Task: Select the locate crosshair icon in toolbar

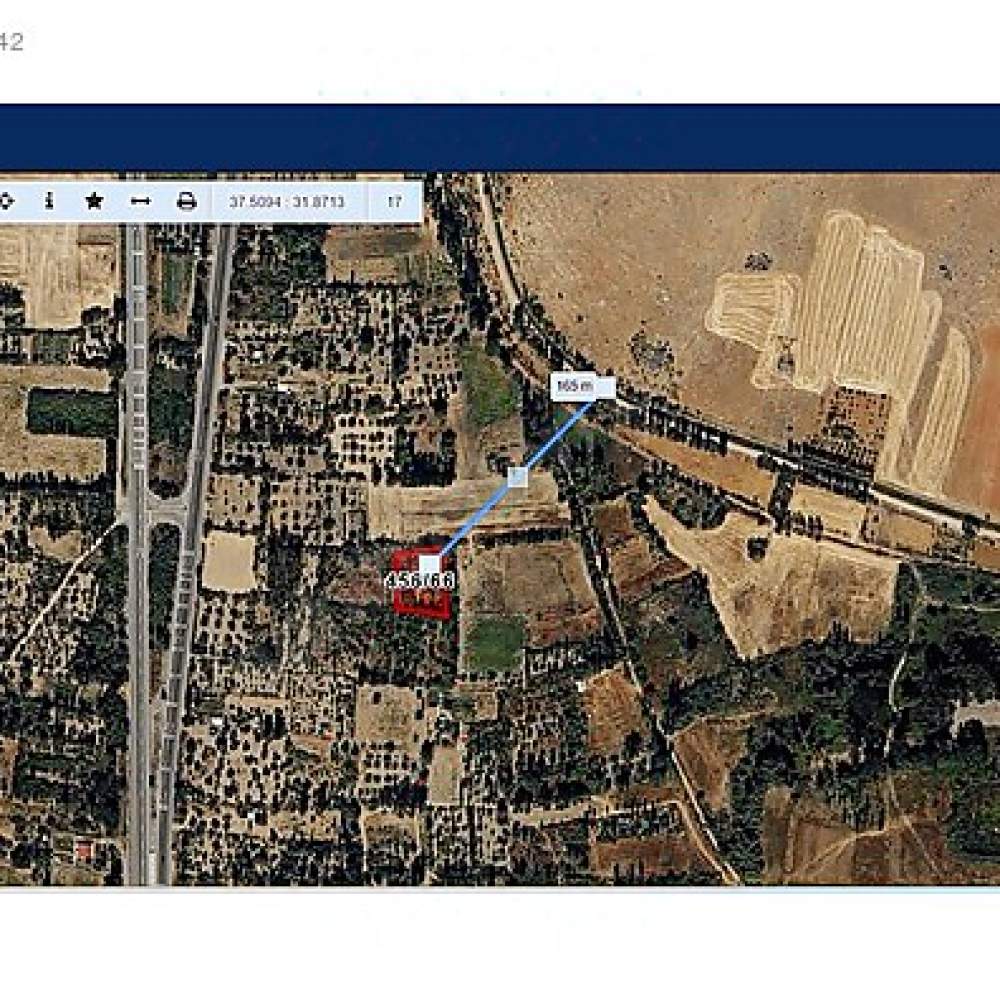Action: (5, 202)
